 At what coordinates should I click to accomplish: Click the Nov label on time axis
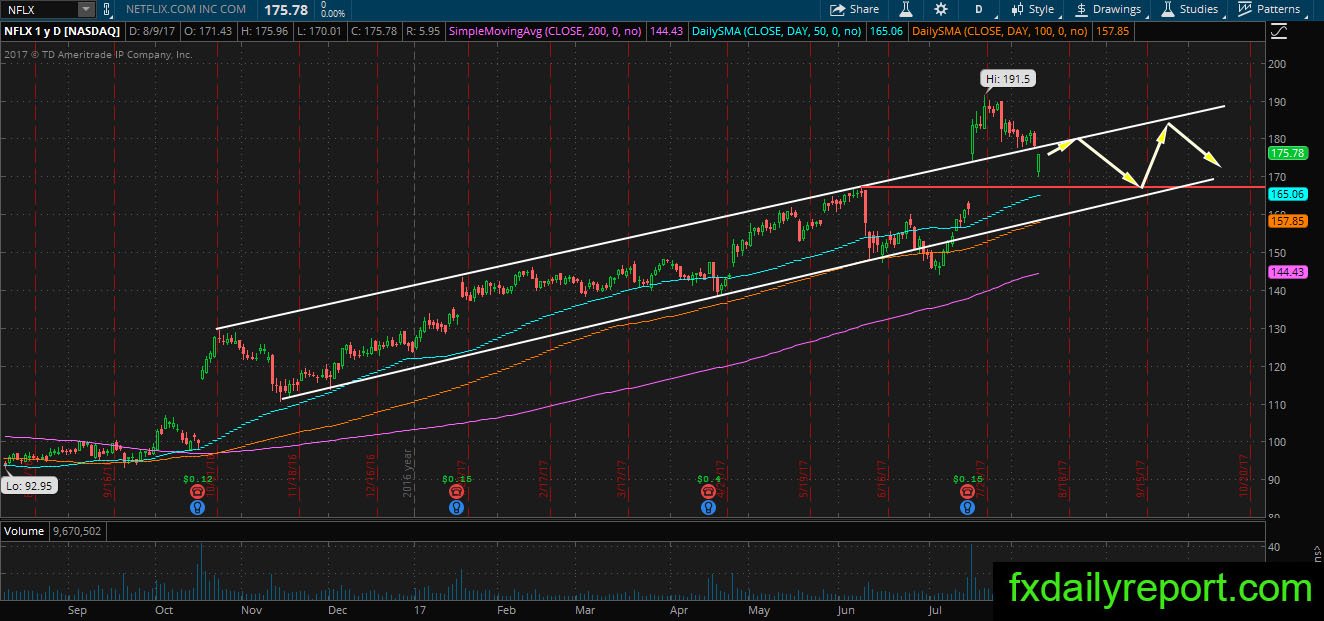click(x=251, y=609)
